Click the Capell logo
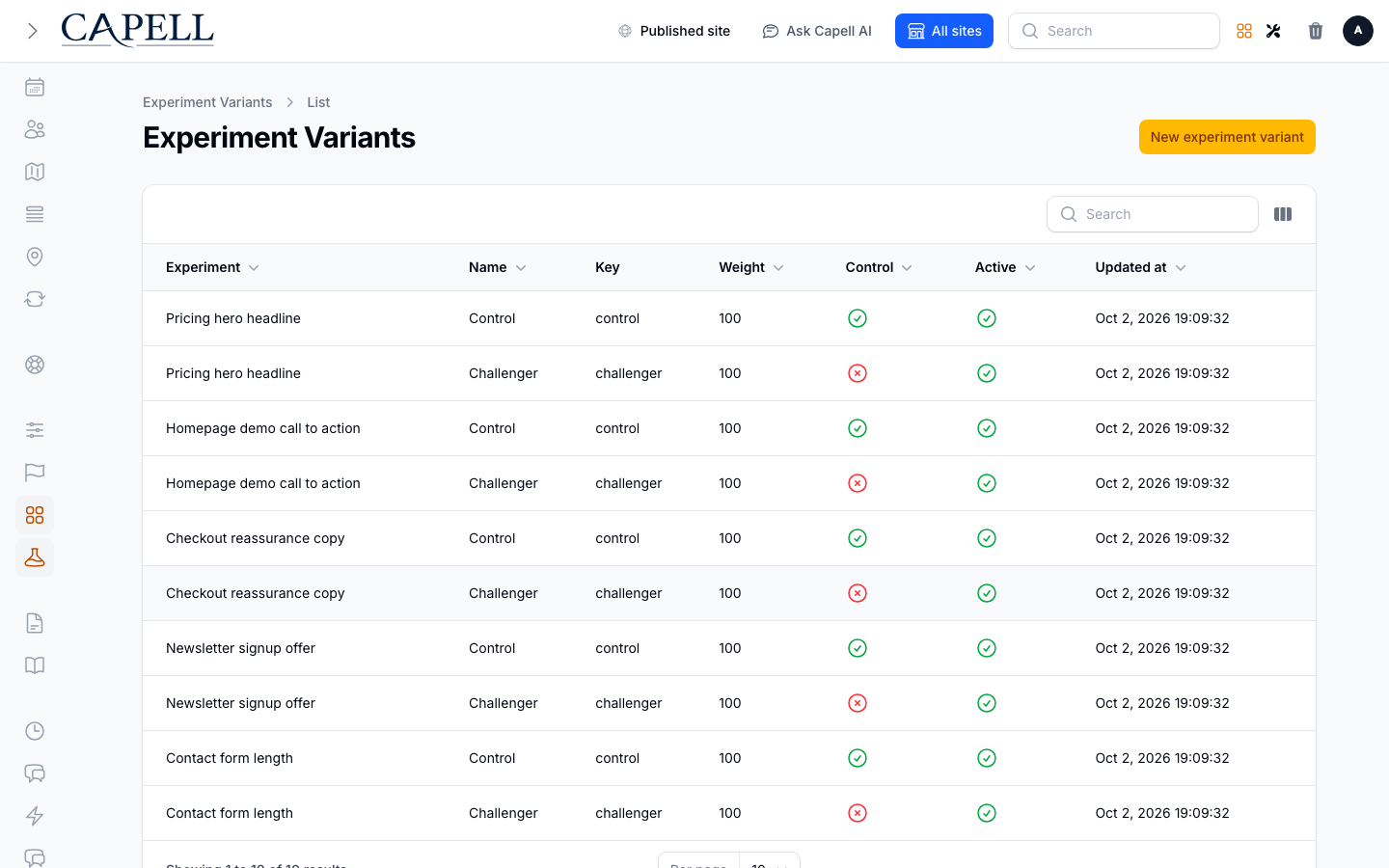 coord(138,30)
